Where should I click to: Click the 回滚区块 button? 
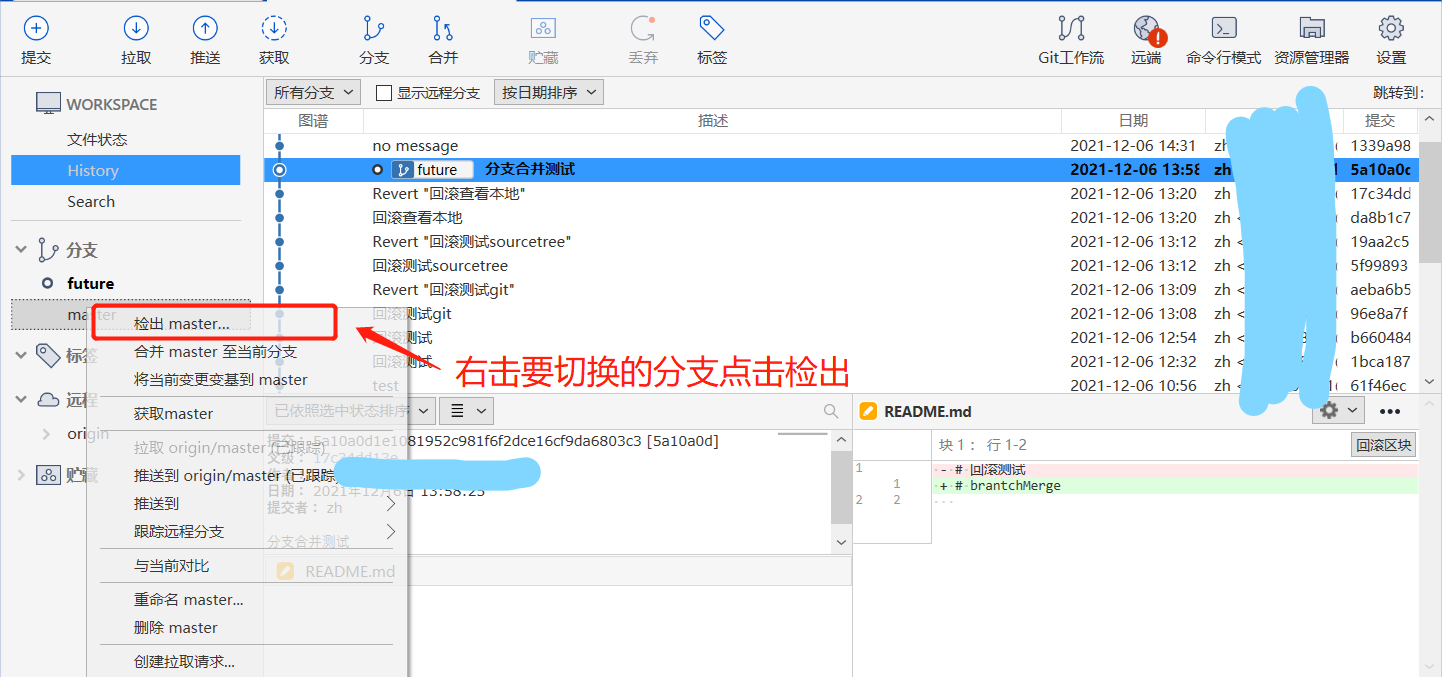click(1384, 445)
